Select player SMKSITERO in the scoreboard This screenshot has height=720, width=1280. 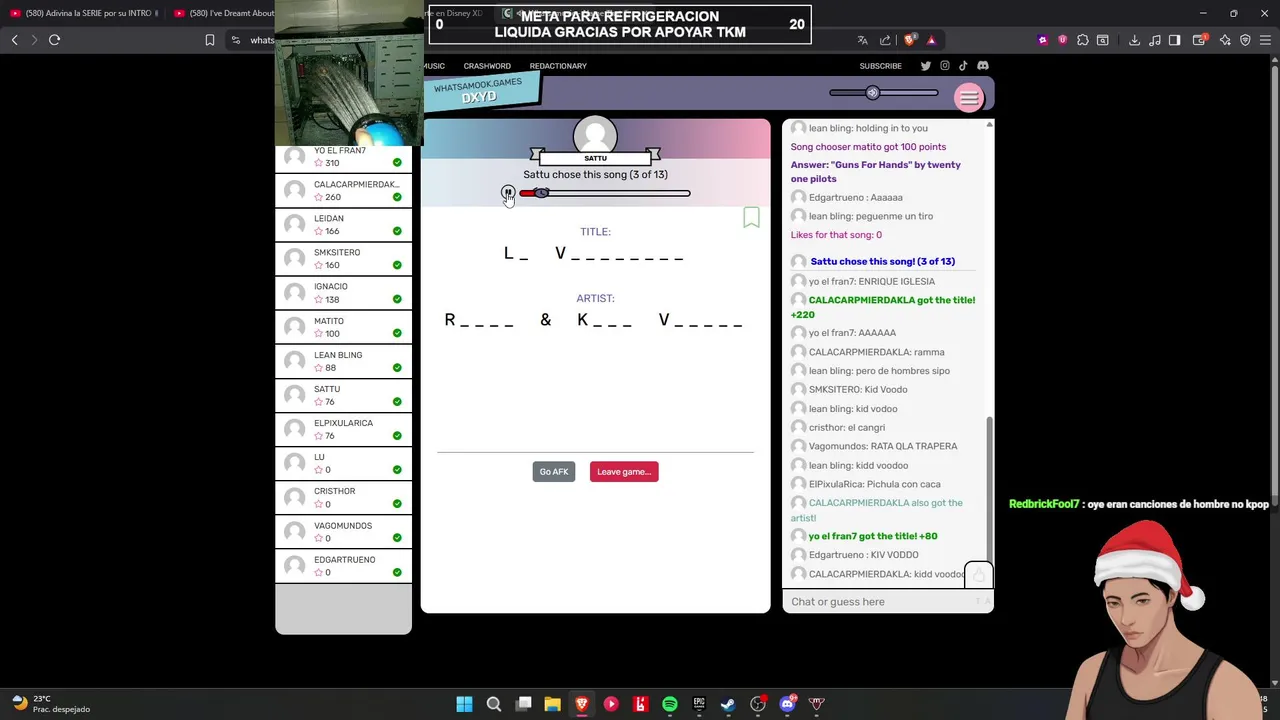[343, 258]
